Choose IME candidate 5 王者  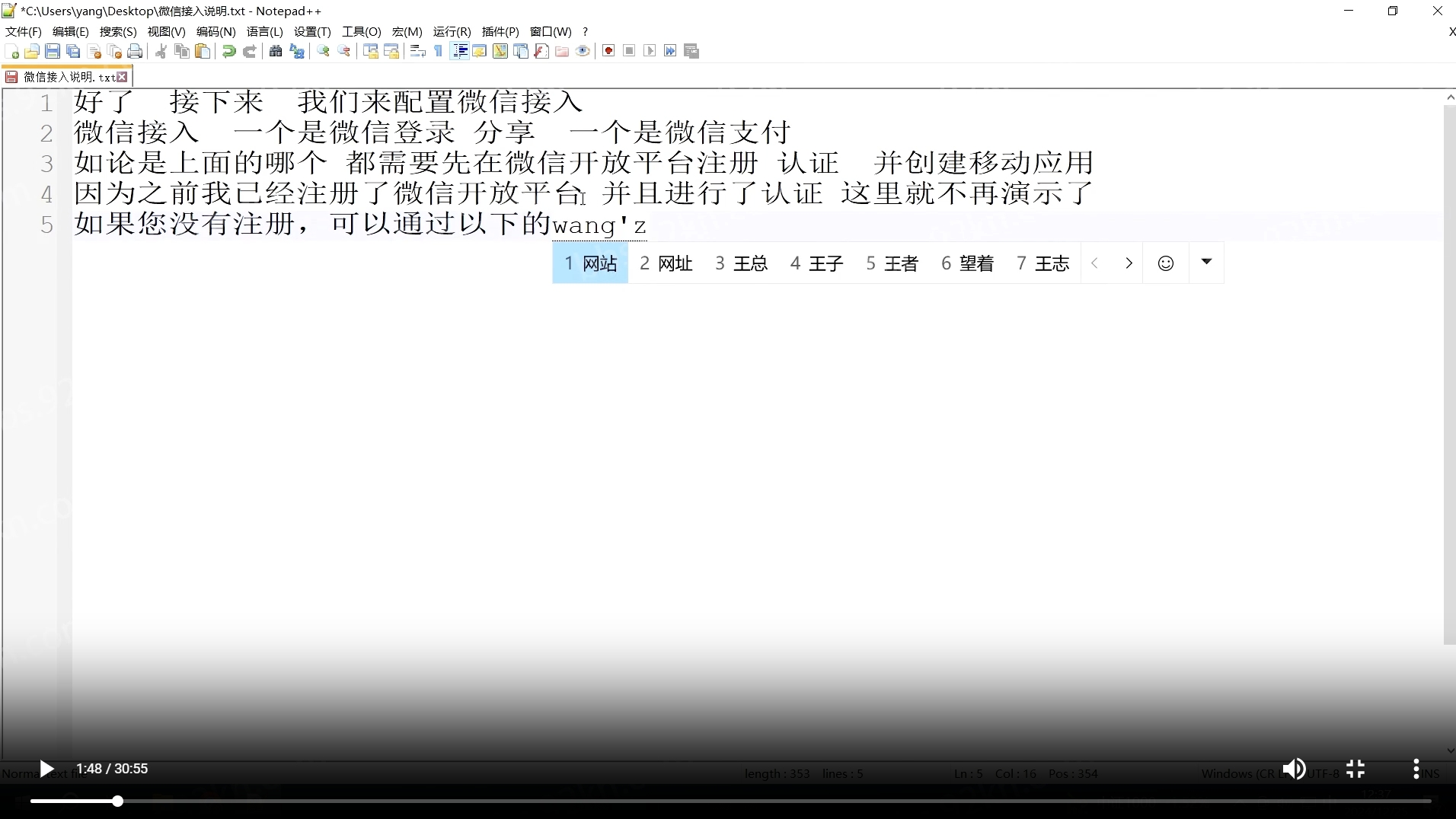[x=892, y=263]
